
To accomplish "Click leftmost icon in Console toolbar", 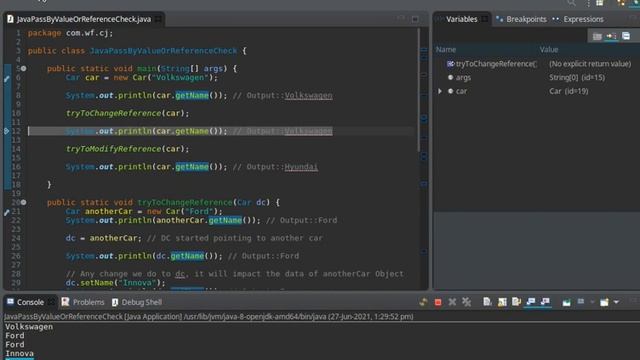I will [423, 302].
